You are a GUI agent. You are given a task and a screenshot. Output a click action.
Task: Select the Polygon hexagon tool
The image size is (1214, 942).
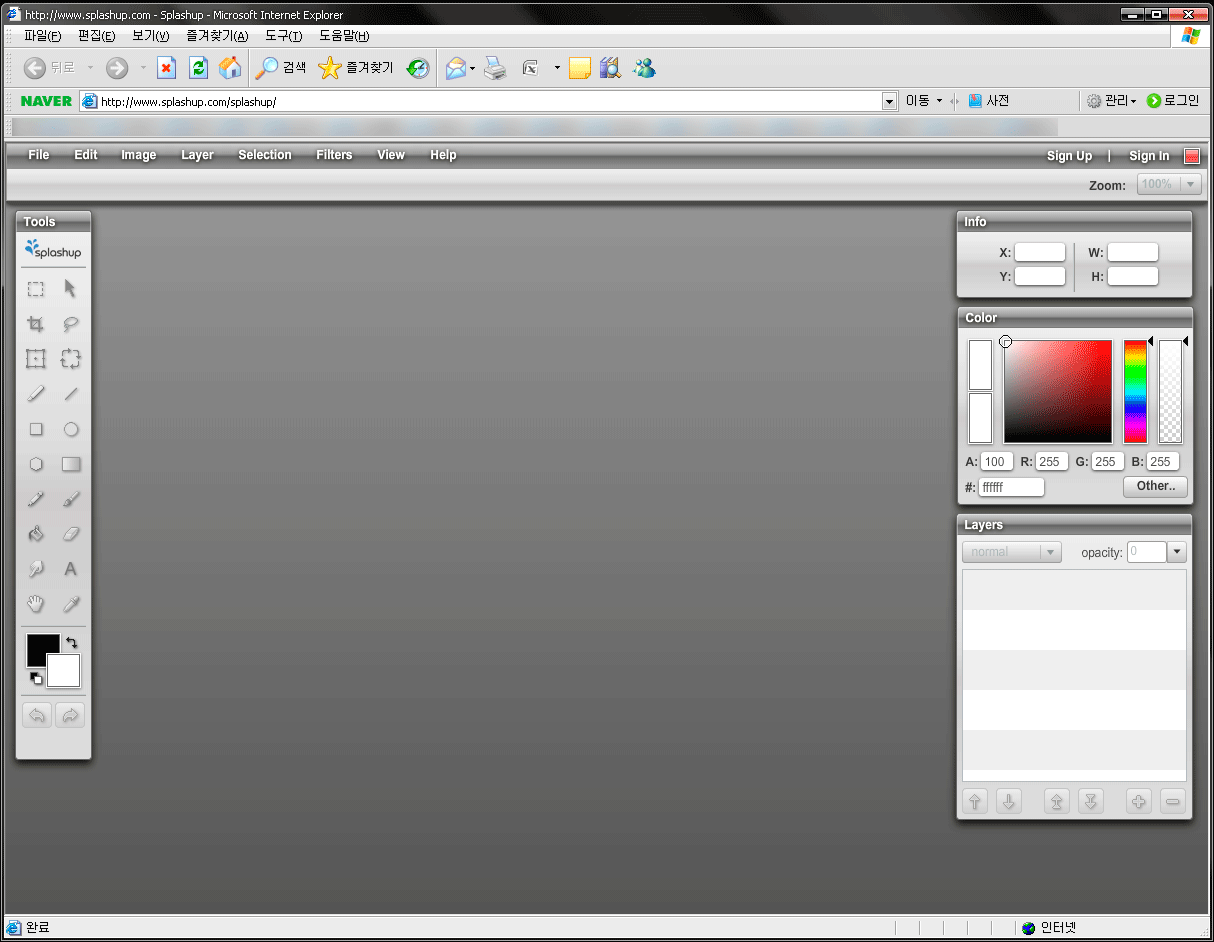pyautogui.click(x=36, y=464)
